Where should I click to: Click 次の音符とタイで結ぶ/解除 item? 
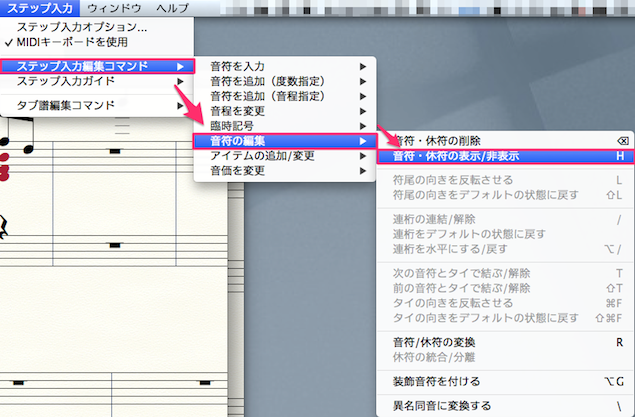pos(505,273)
